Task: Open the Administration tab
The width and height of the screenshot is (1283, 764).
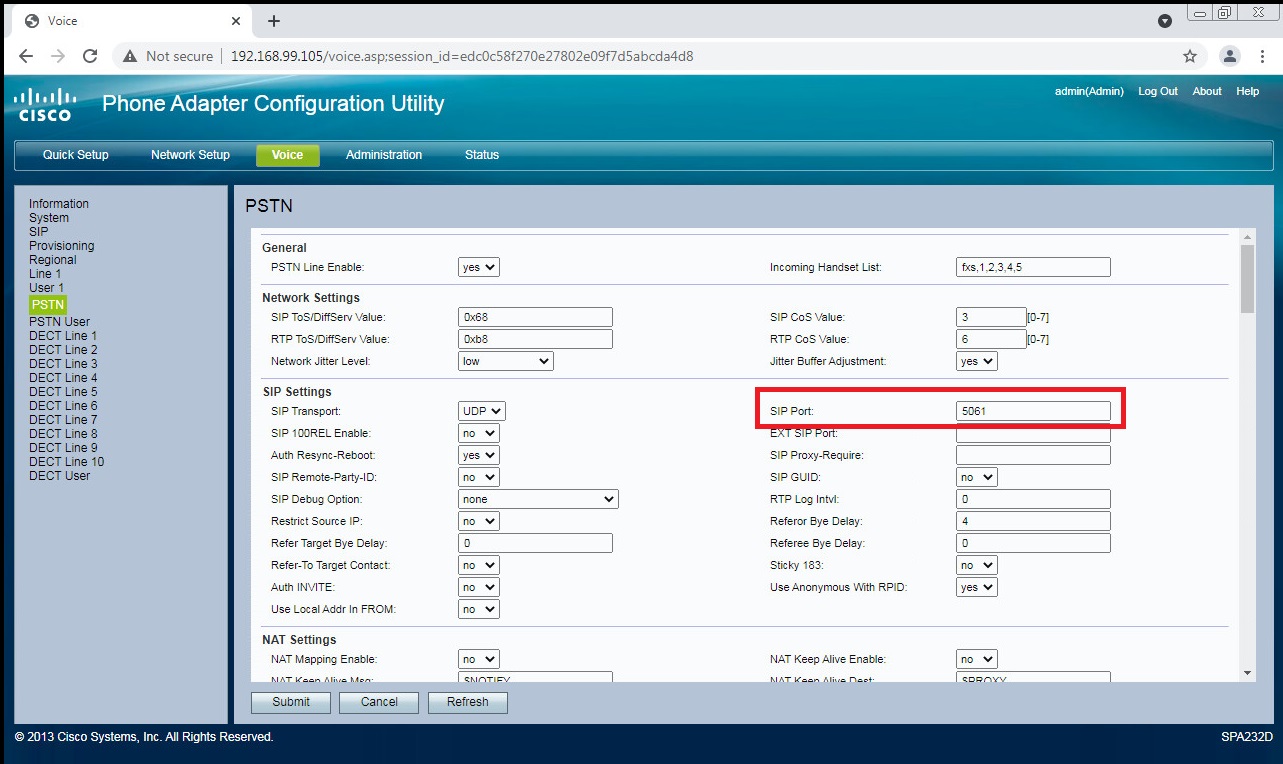Action: [384, 155]
